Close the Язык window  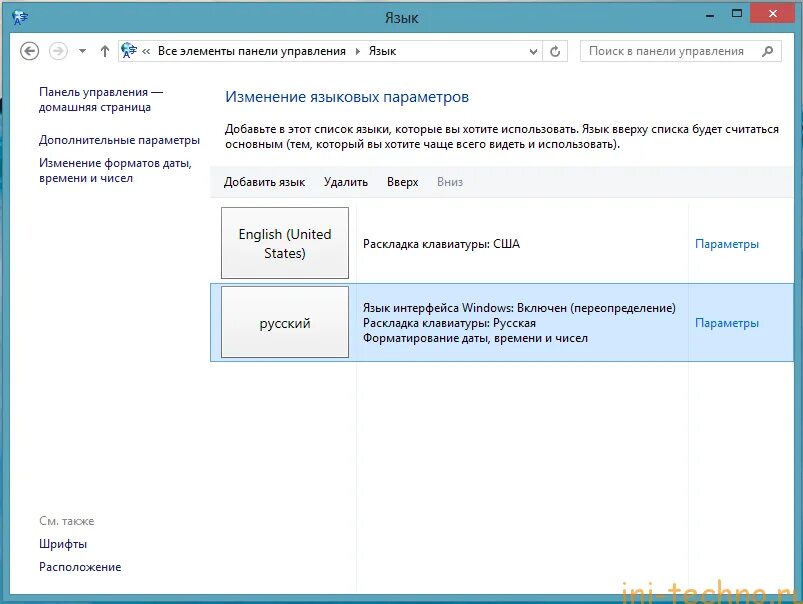tap(773, 14)
